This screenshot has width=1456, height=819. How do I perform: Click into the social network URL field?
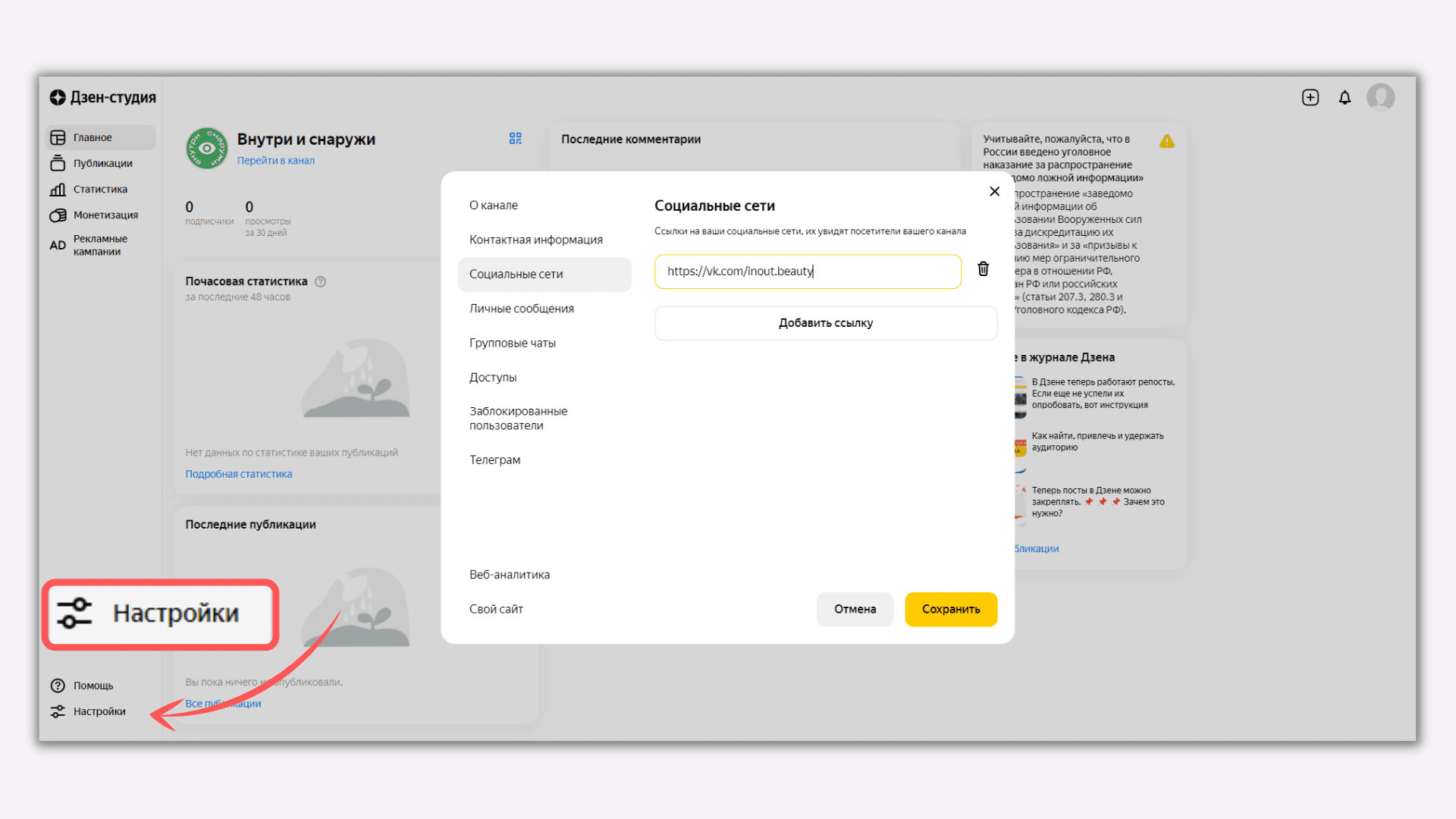pyautogui.click(x=808, y=271)
